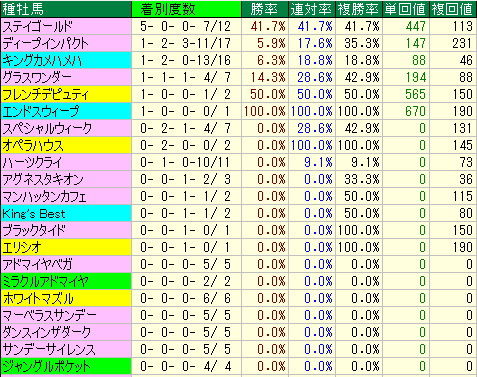This screenshot has height=377, width=477.
Task: Click マンハッタンカフェ 複回値 115
Action: pos(463,196)
